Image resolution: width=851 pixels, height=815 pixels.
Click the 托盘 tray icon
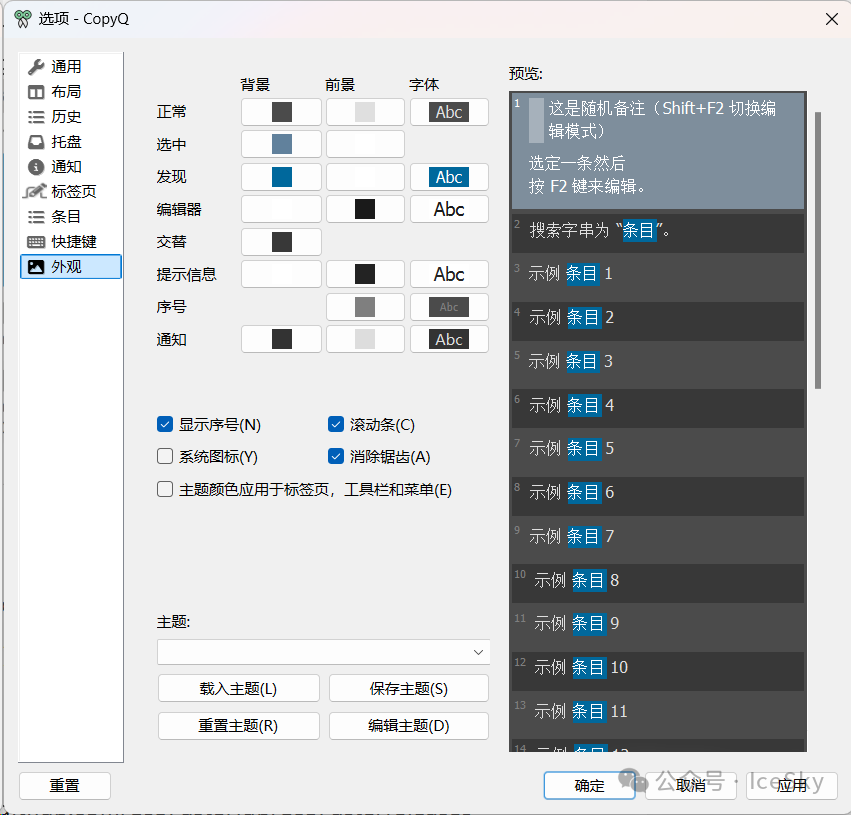(36, 142)
